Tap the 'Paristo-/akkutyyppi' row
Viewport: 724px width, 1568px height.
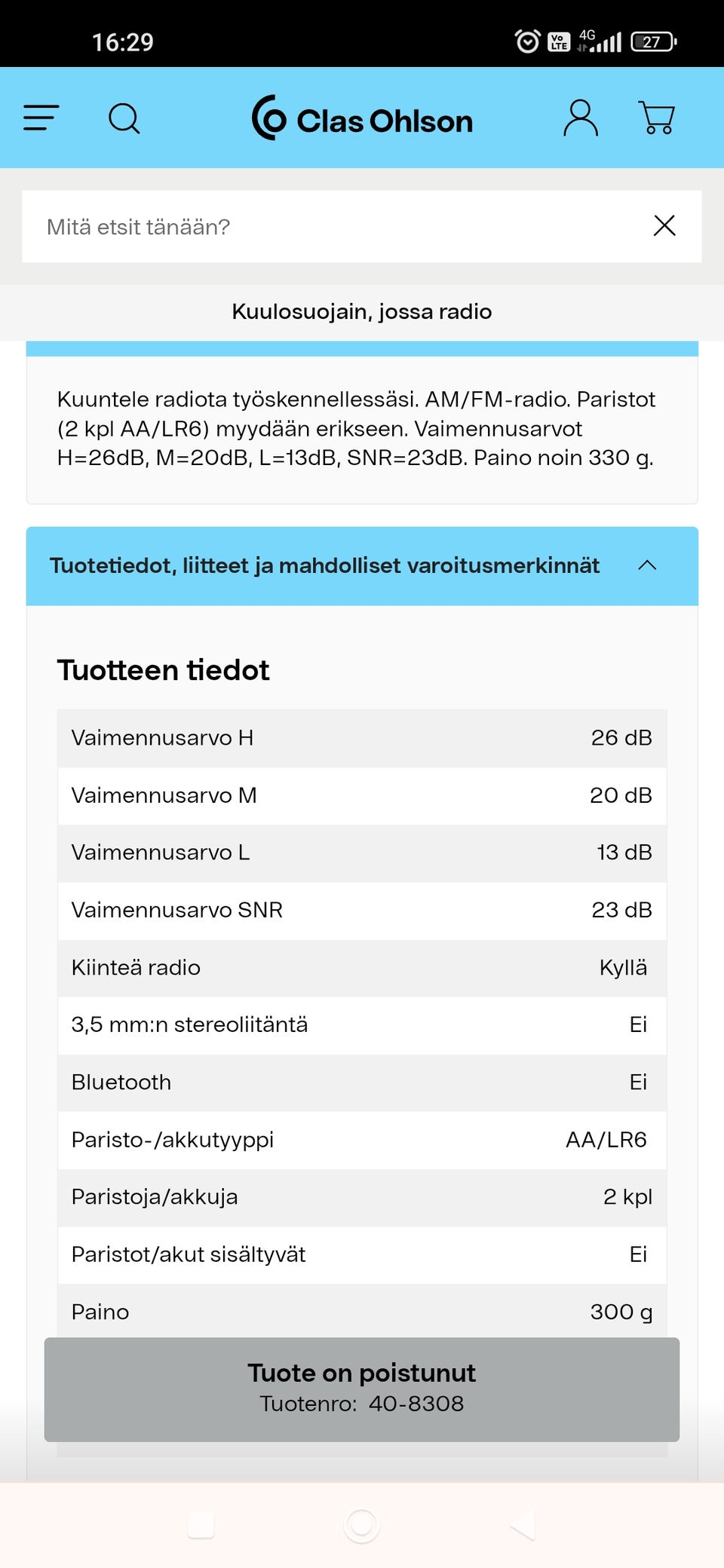pos(362,1139)
